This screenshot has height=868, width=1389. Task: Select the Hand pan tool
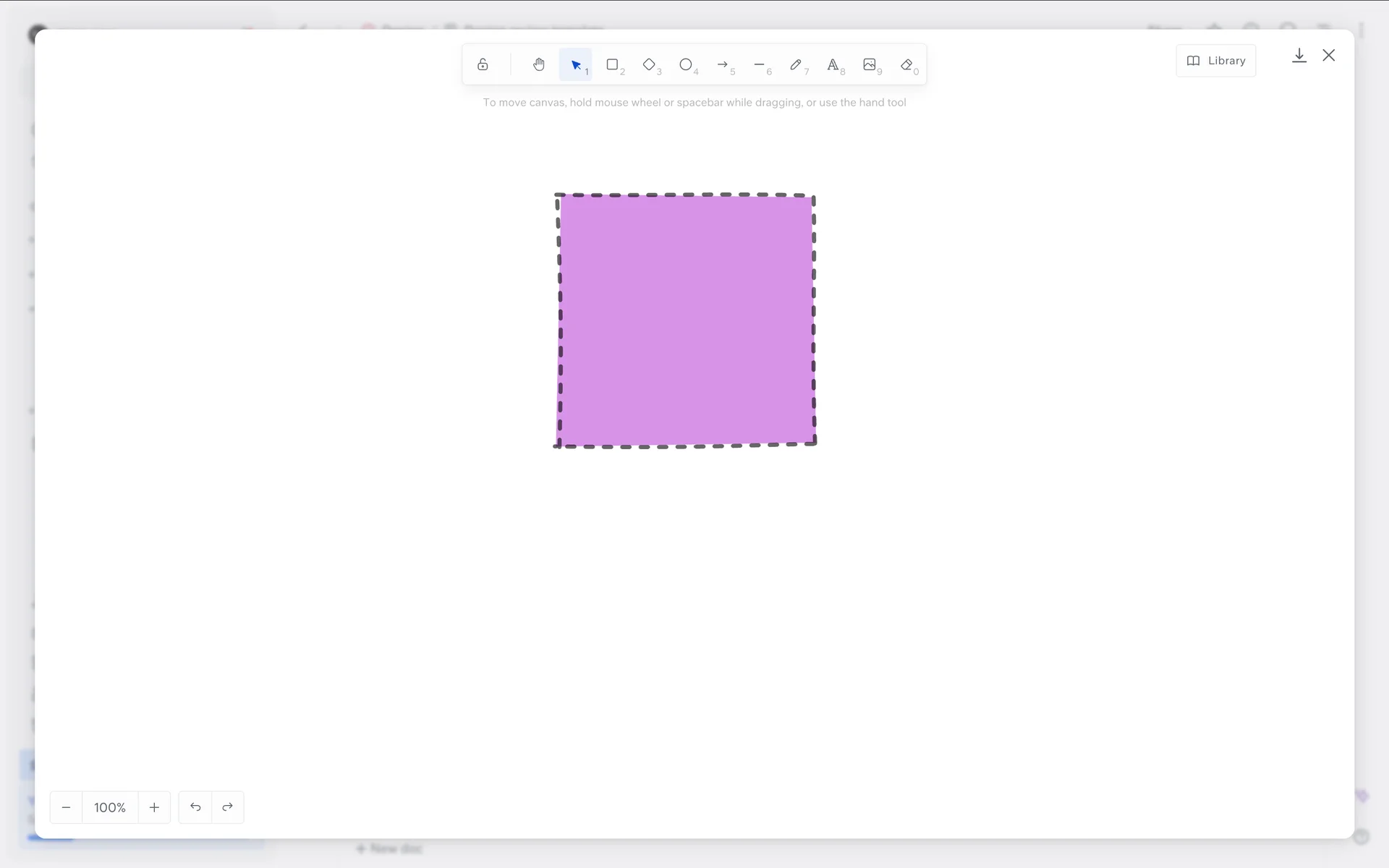coord(539,65)
